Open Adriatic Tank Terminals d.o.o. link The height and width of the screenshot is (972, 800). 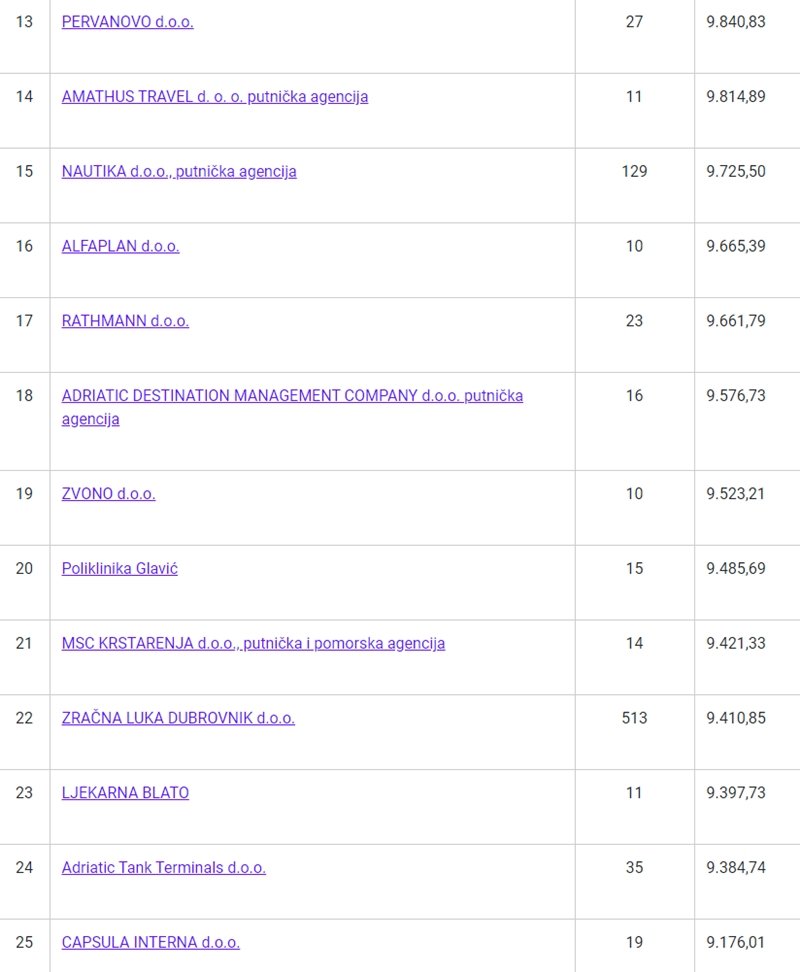163,868
